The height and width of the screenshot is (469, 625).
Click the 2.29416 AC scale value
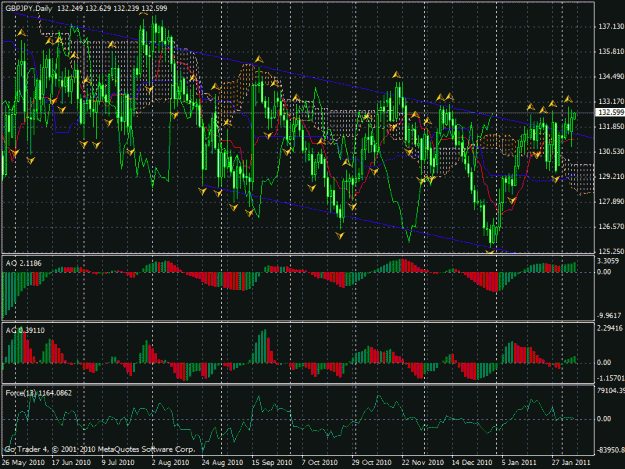(610, 328)
